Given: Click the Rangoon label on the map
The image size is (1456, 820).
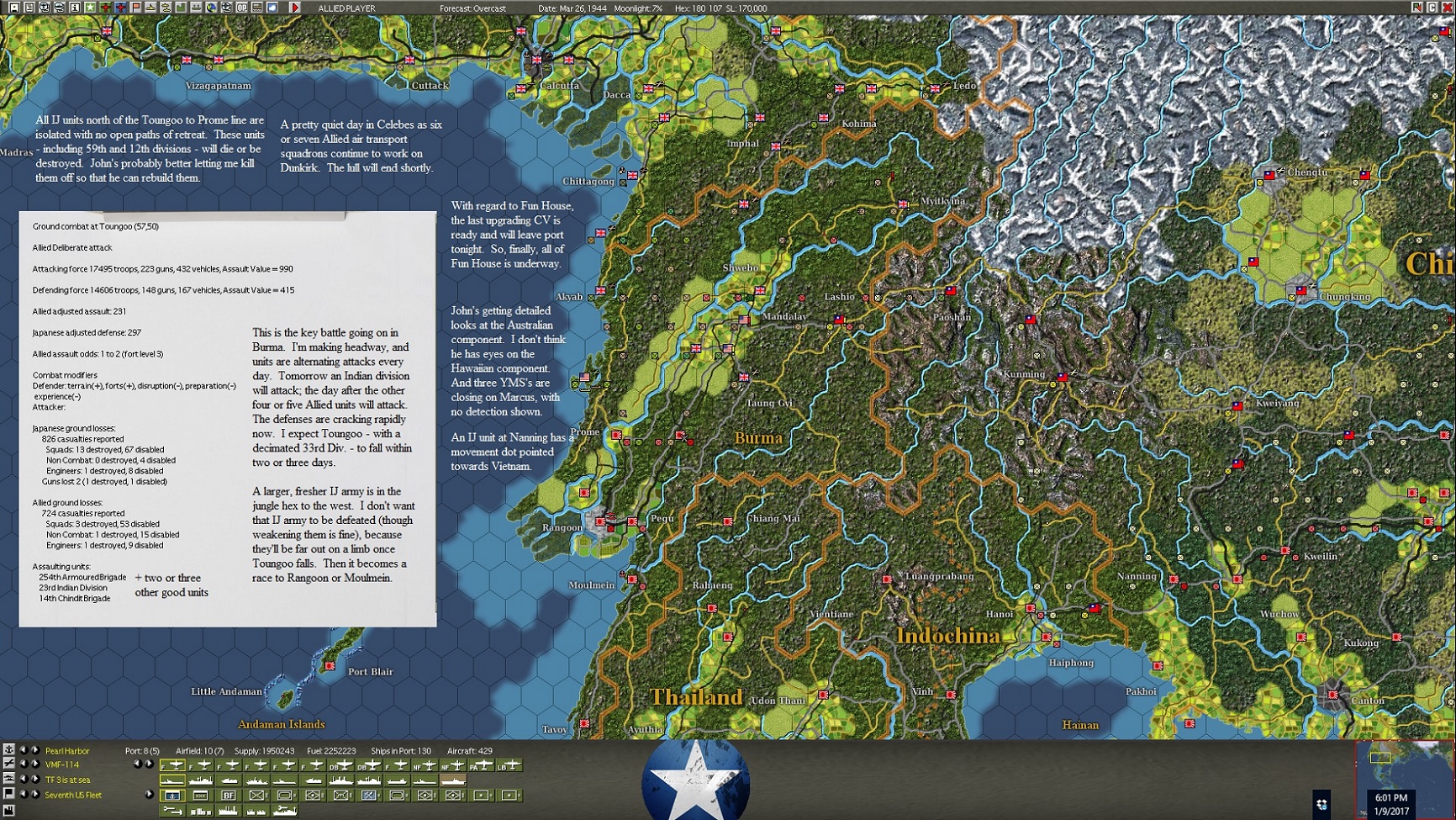Looking at the screenshot, I should 562,527.
